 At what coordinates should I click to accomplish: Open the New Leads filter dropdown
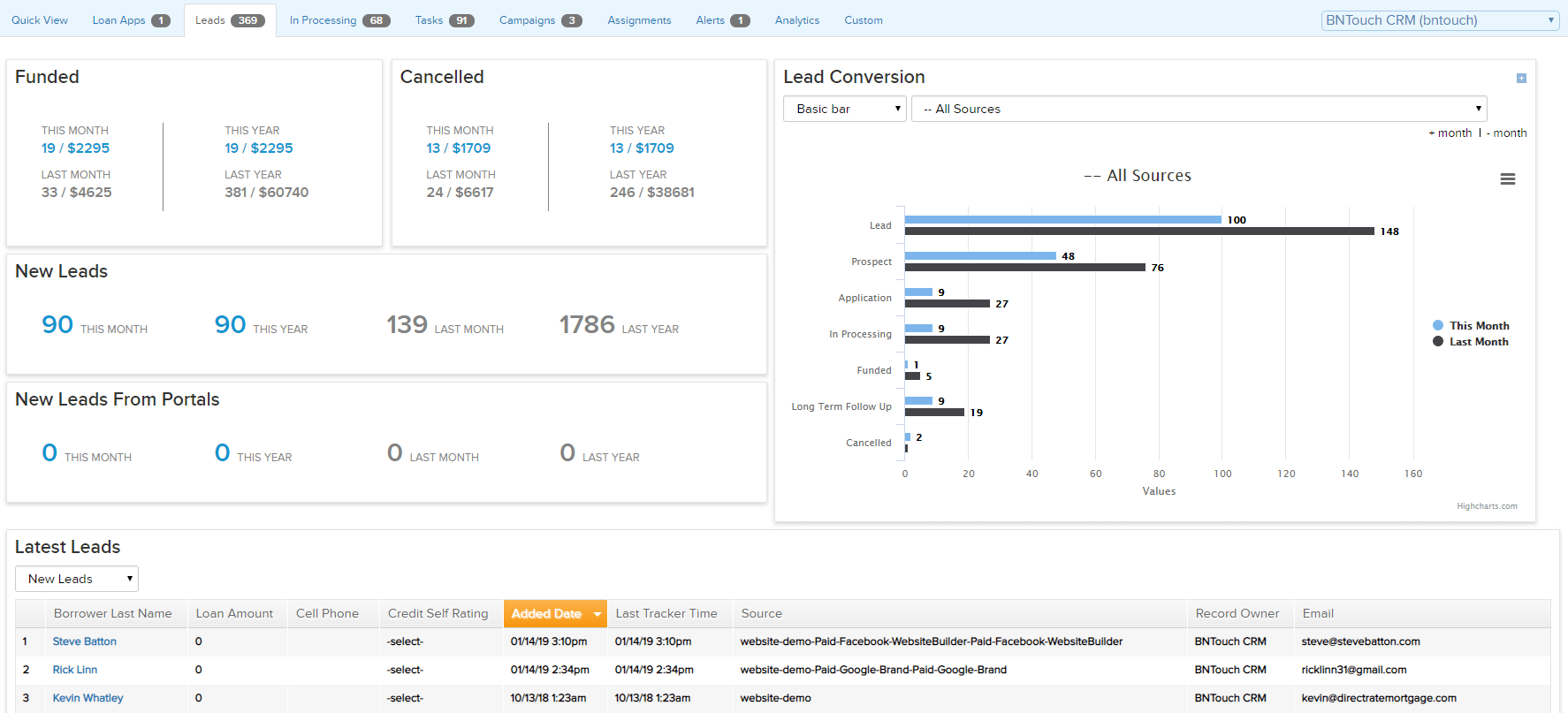[x=77, y=579]
